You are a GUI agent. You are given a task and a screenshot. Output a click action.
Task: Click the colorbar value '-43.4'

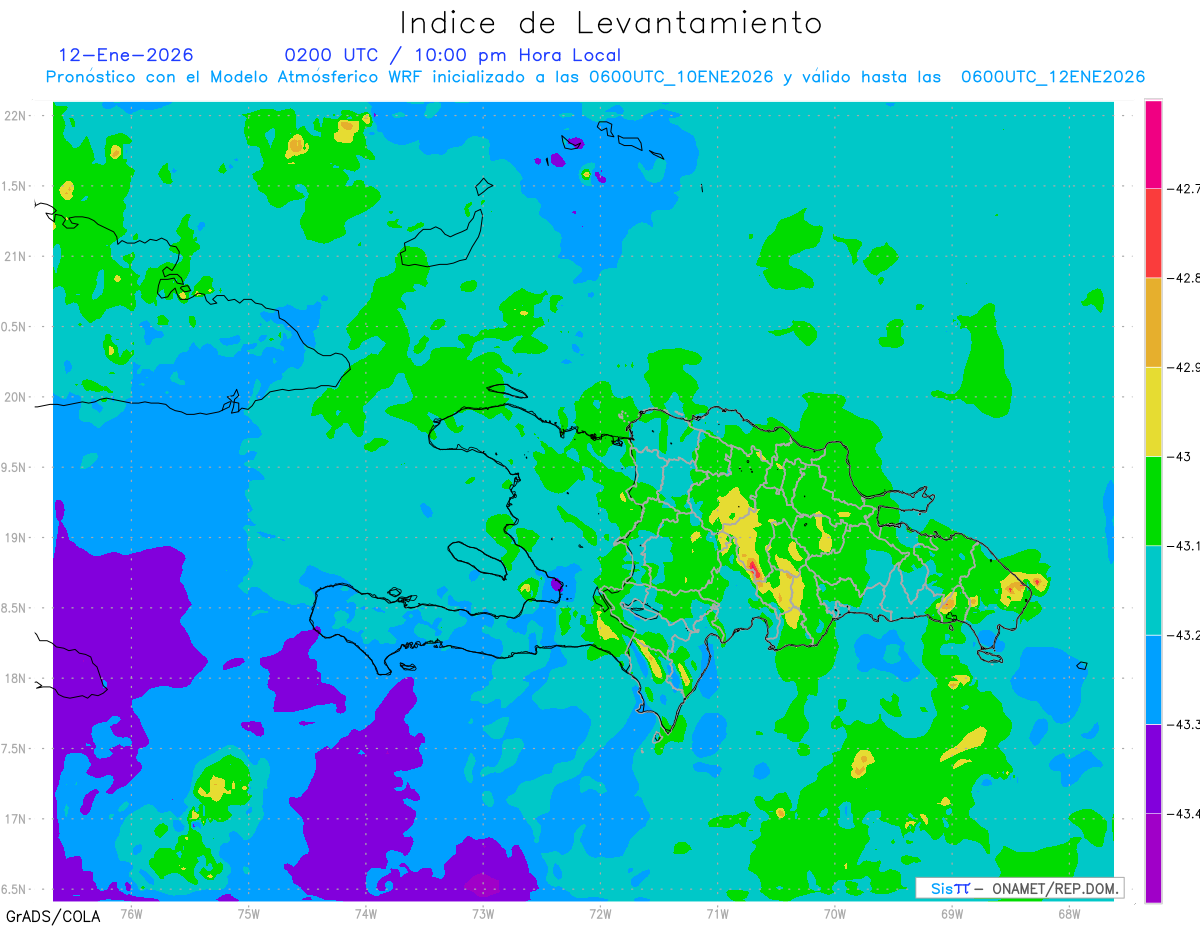click(x=1185, y=814)
